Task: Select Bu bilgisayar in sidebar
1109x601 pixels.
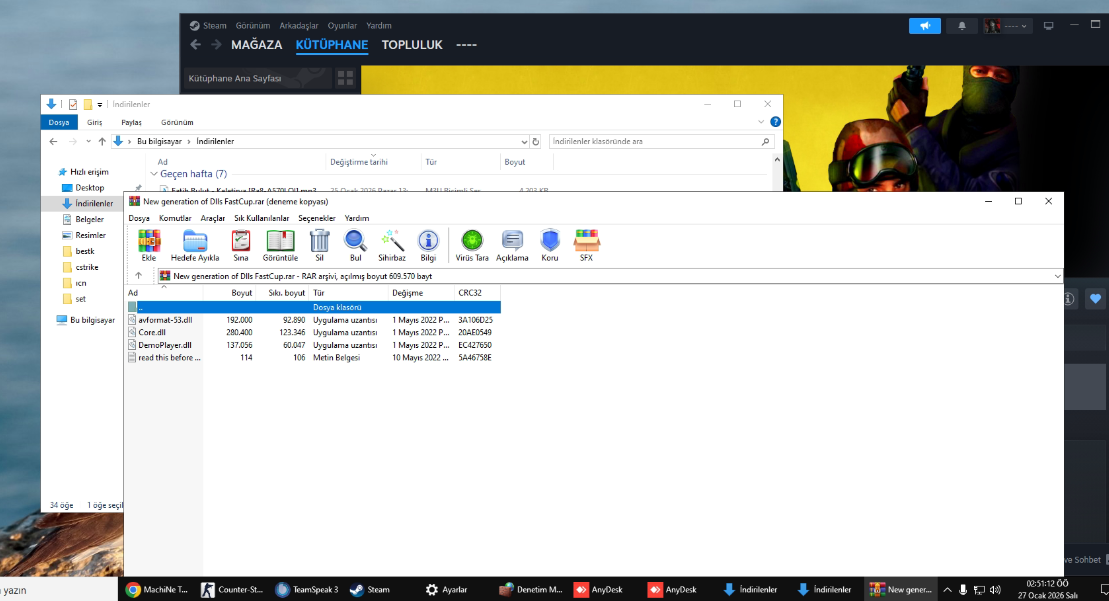Action: [92, 320]
